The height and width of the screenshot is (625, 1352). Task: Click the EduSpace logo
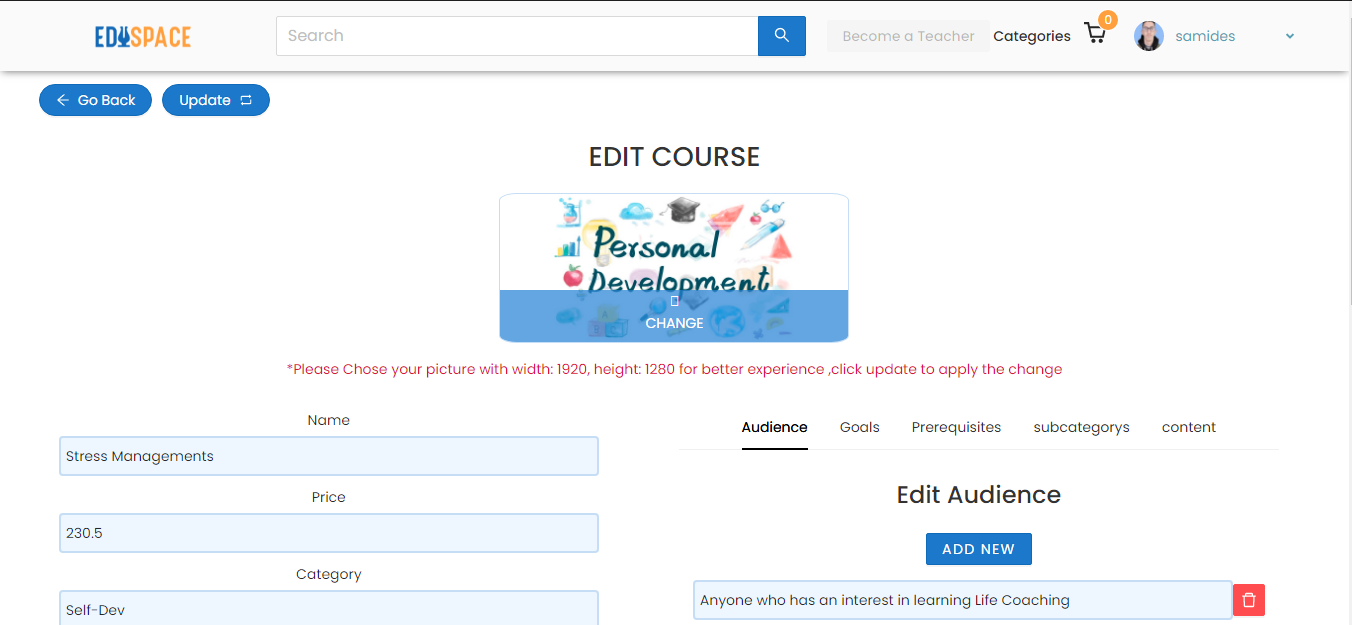(x=143, y=37)
